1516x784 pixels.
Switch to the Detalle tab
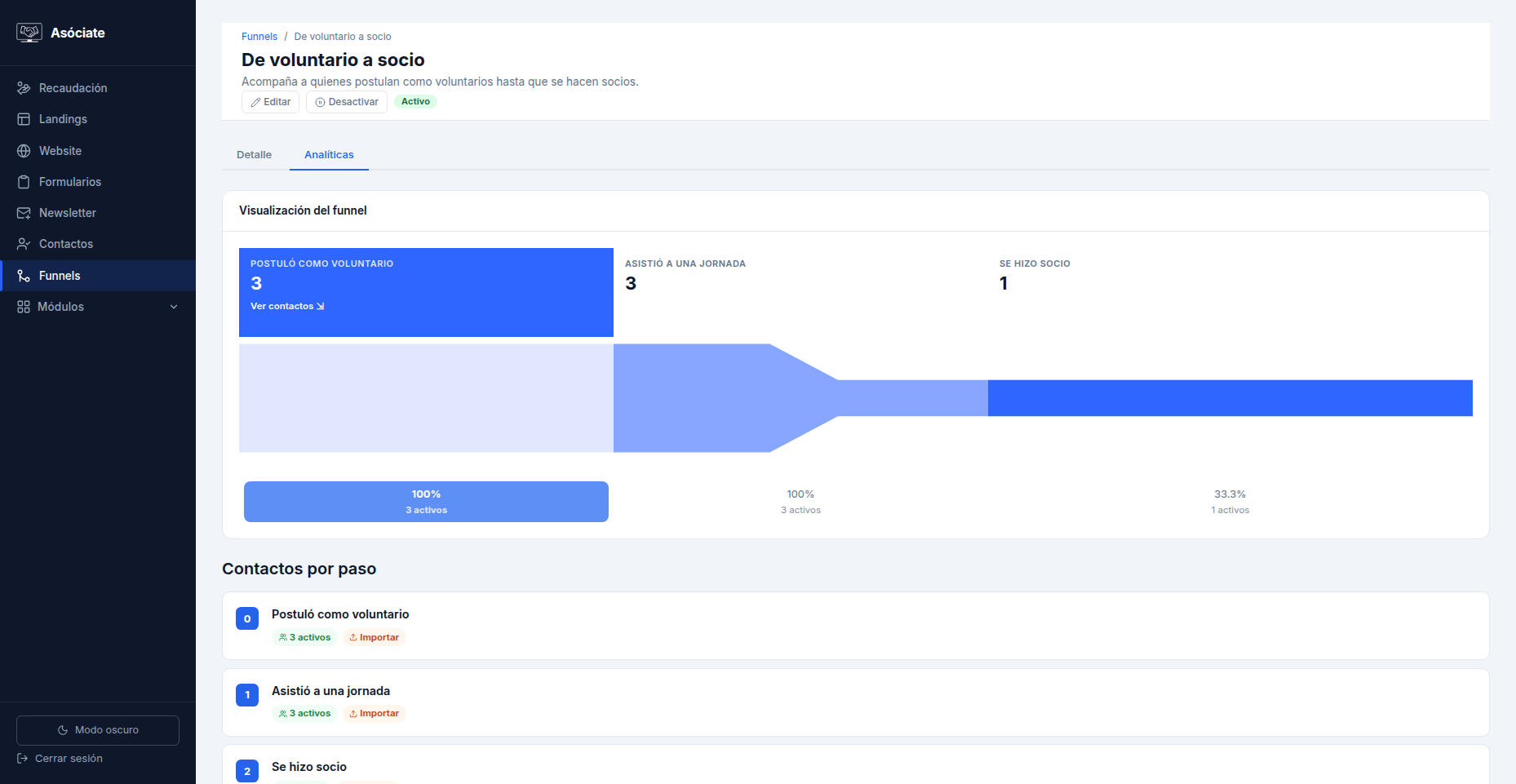[x=255, y=155]
